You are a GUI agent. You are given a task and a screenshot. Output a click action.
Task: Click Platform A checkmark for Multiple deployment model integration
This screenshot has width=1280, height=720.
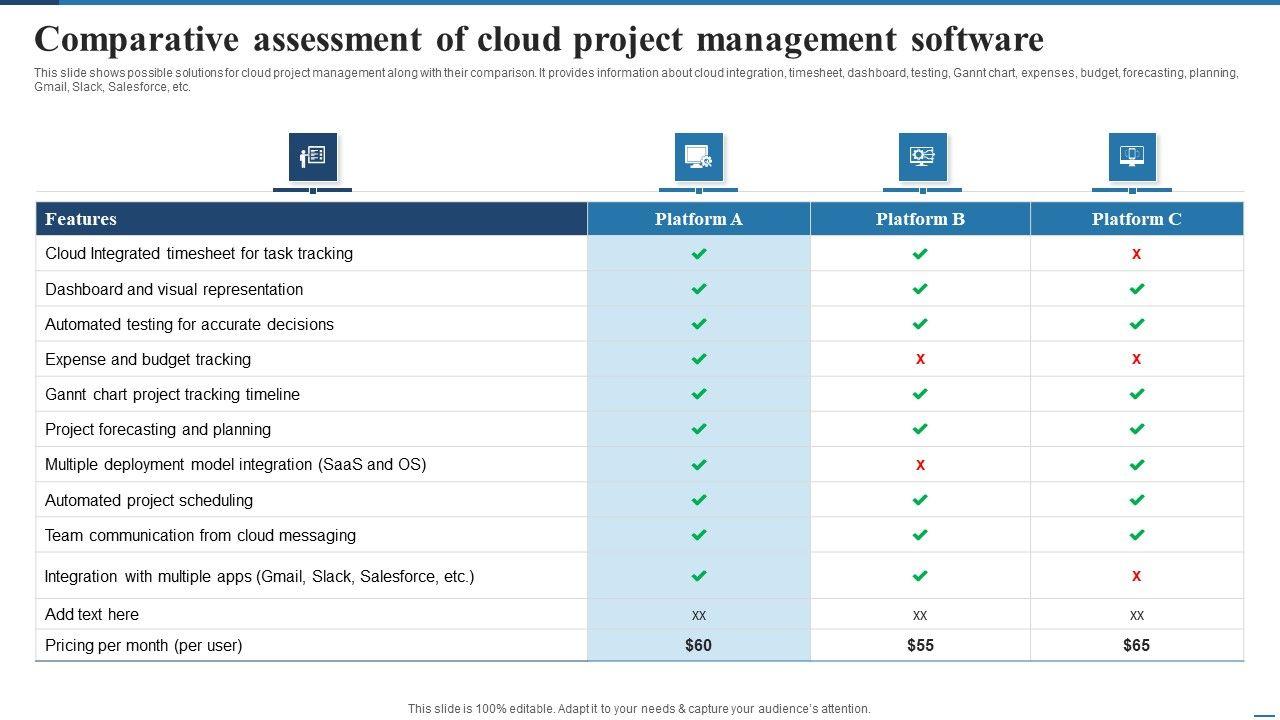point(699,465)
